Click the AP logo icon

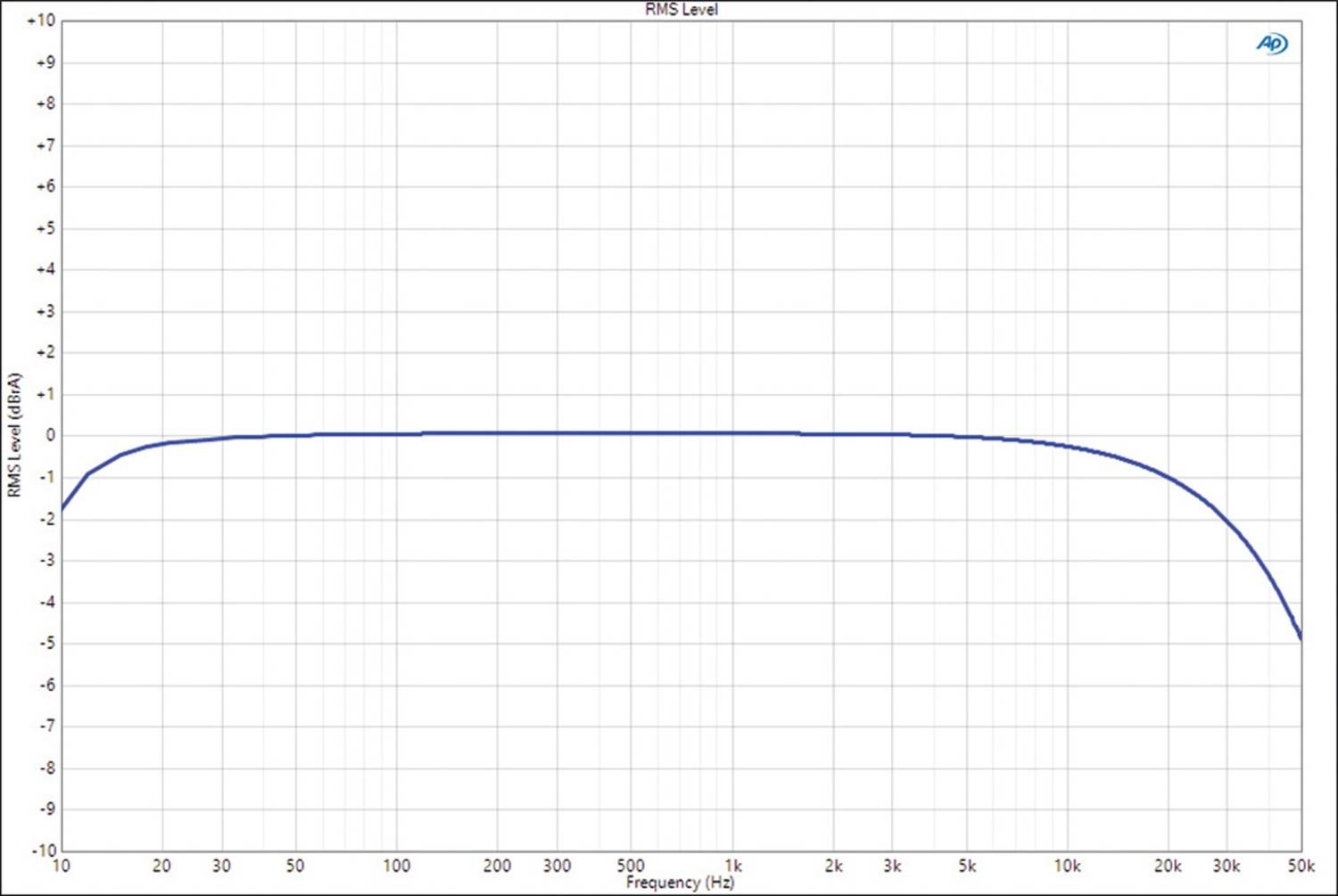click(x=1272, y=44)
